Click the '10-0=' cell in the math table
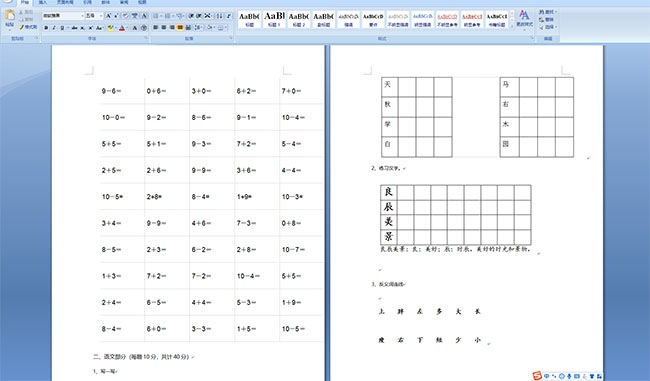The image size is (650, 381). (114, 117)
